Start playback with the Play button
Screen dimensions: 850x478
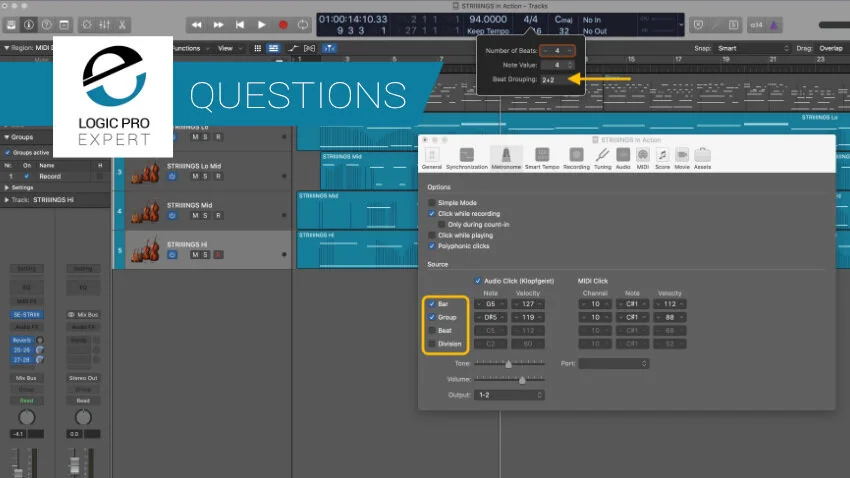[261, 25]
